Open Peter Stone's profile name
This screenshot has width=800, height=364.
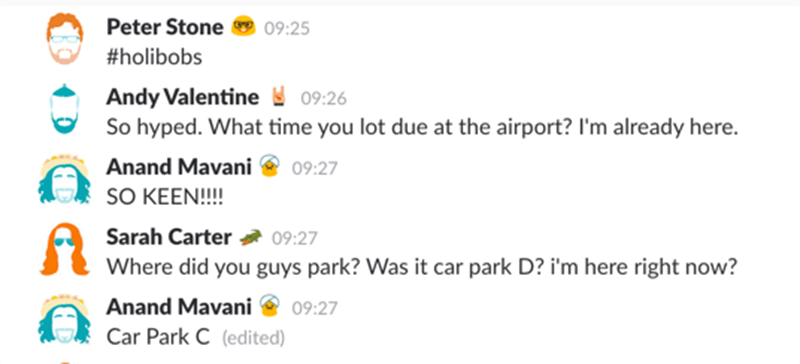pyautogui.click(x=165, y=27)
